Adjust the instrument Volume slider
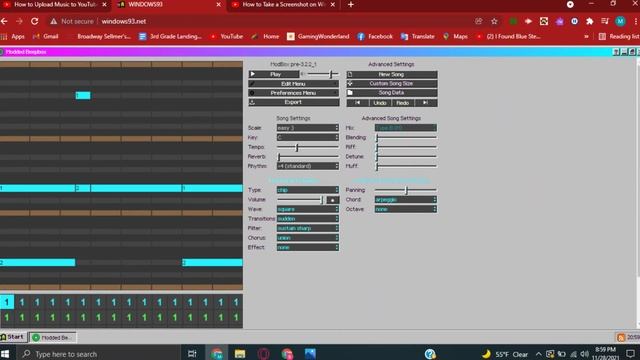Viewport: 640px width, 360px height. (x=301, y=200)
